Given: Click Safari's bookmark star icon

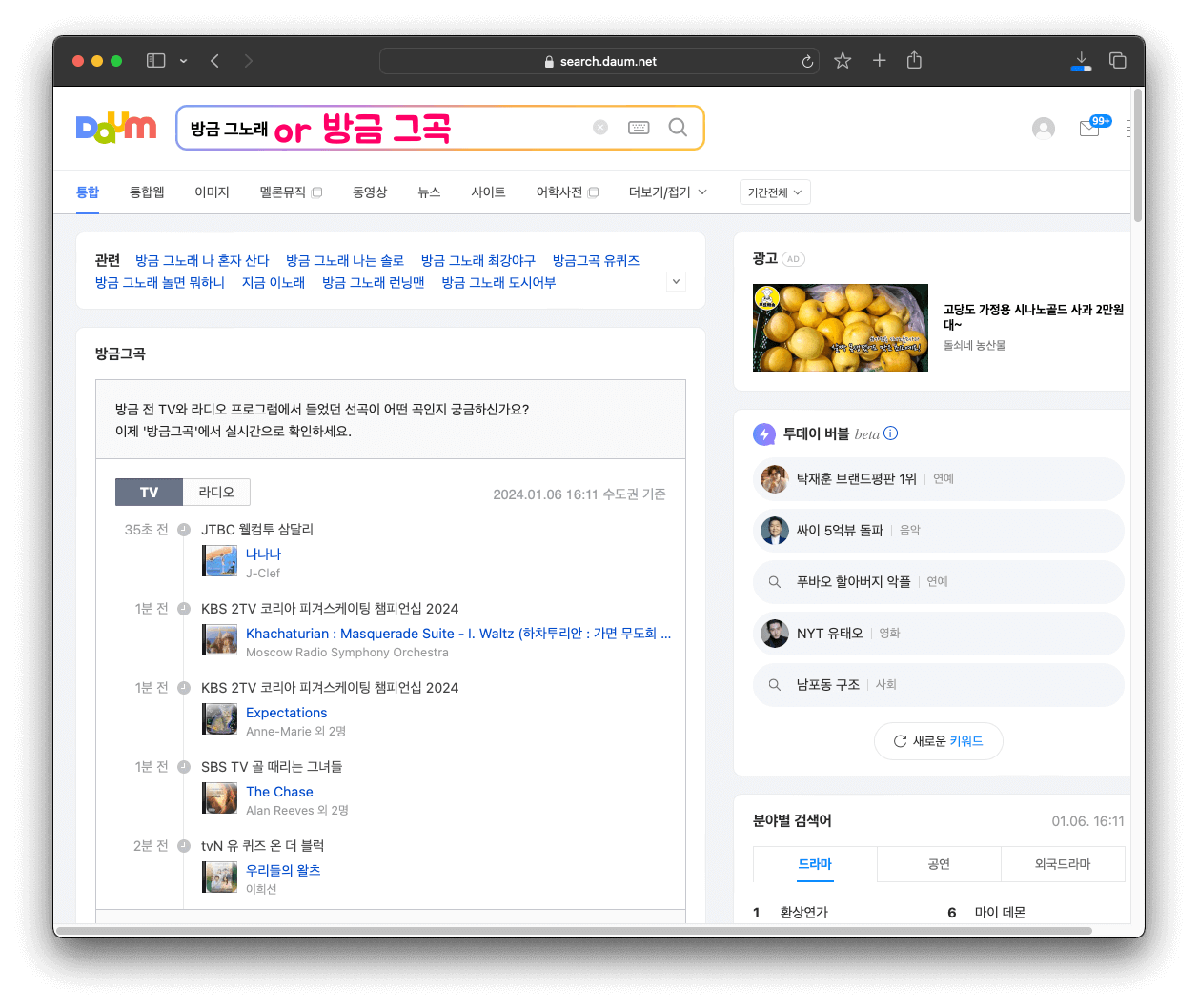Looking at the screenshot, I should tap(843, 61).
